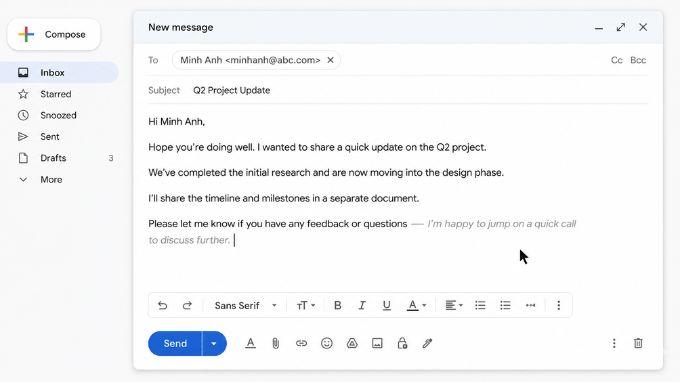
Task: Click the Compose button
Action: [x=54, y=34]
